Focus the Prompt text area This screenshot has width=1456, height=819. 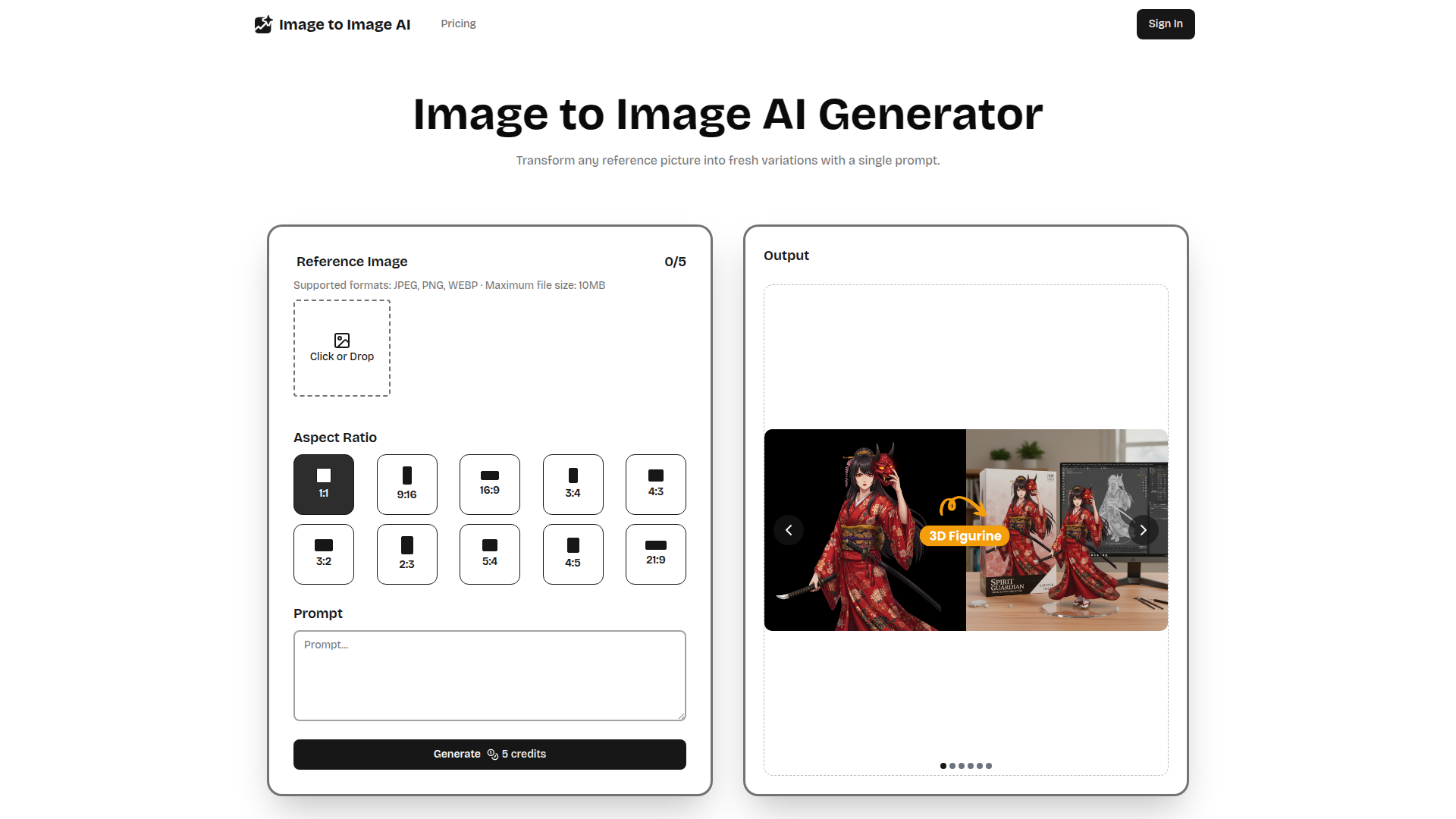pyautogui.click(x=490, y=676)
